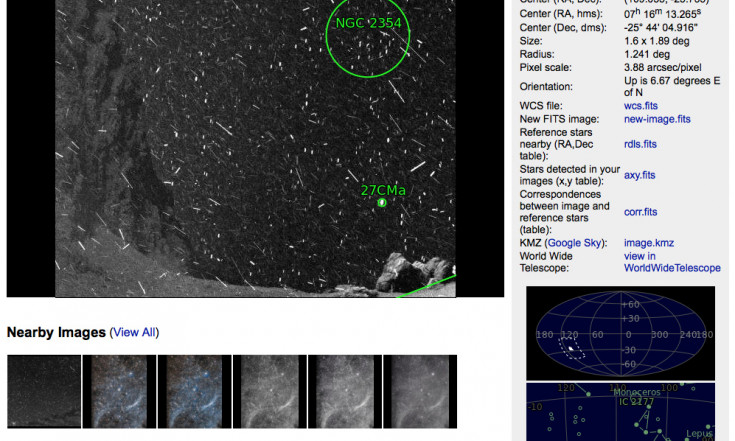Viewport: 735px width, 441px height.
Task: Click the NGC 2354 annotation label
Action: click(368, 23)
